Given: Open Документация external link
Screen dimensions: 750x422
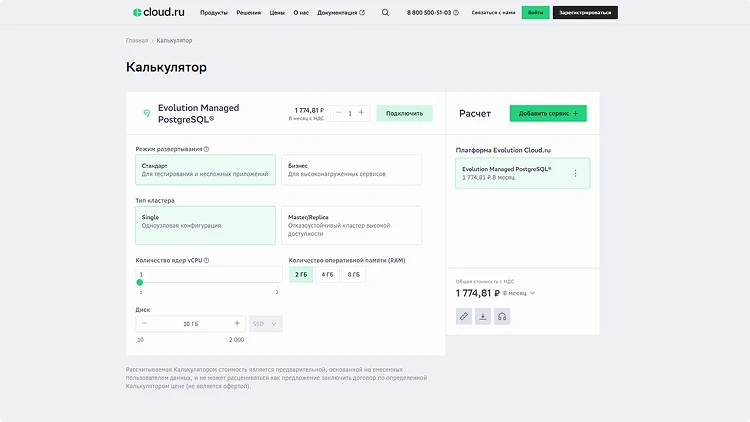Looking at the screenshot, I should 341,13.
